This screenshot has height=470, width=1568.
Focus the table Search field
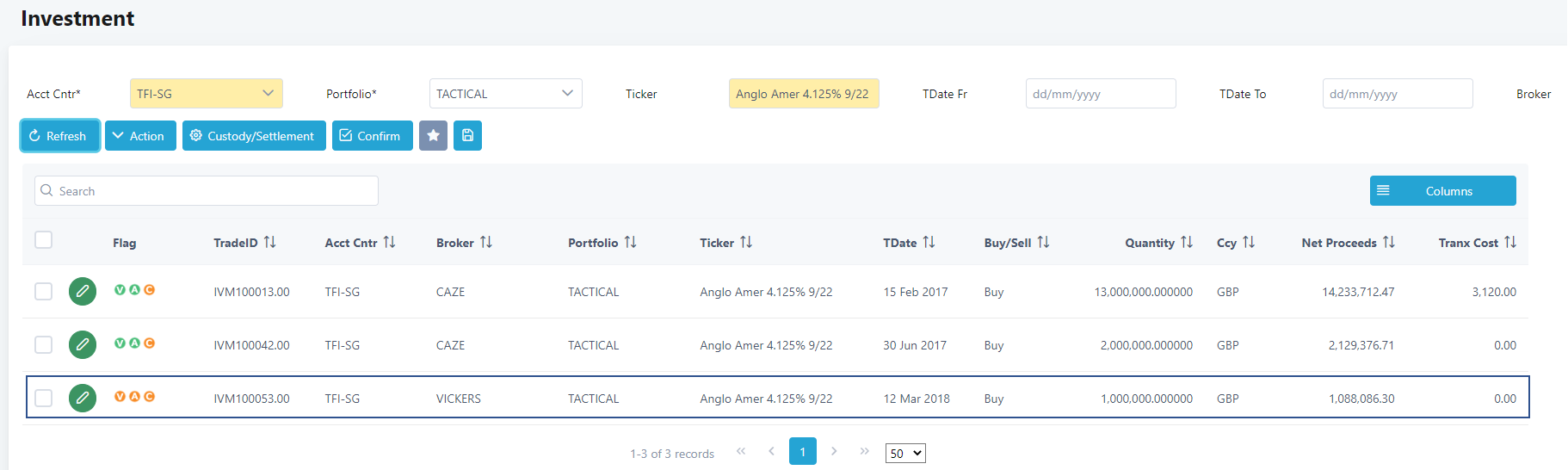[207, 191]
